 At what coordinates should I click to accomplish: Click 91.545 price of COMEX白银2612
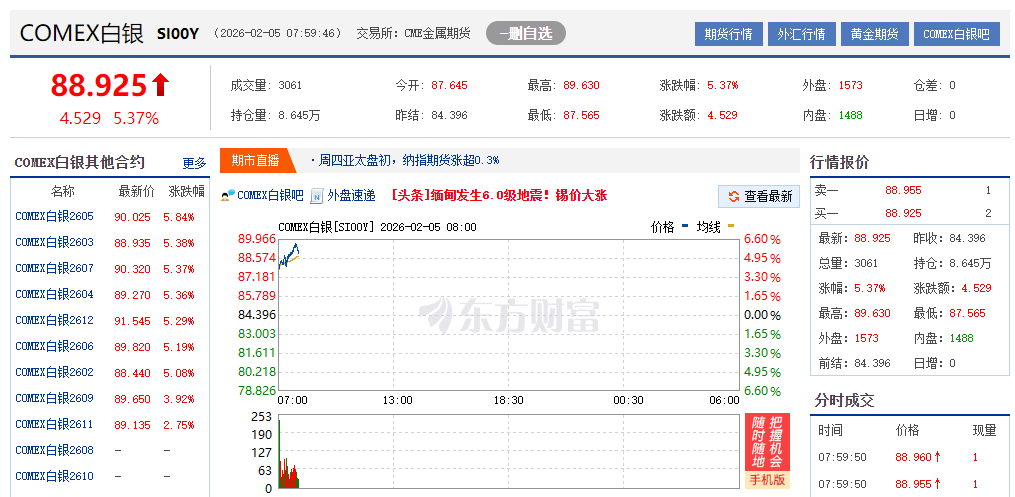(132, 320)
